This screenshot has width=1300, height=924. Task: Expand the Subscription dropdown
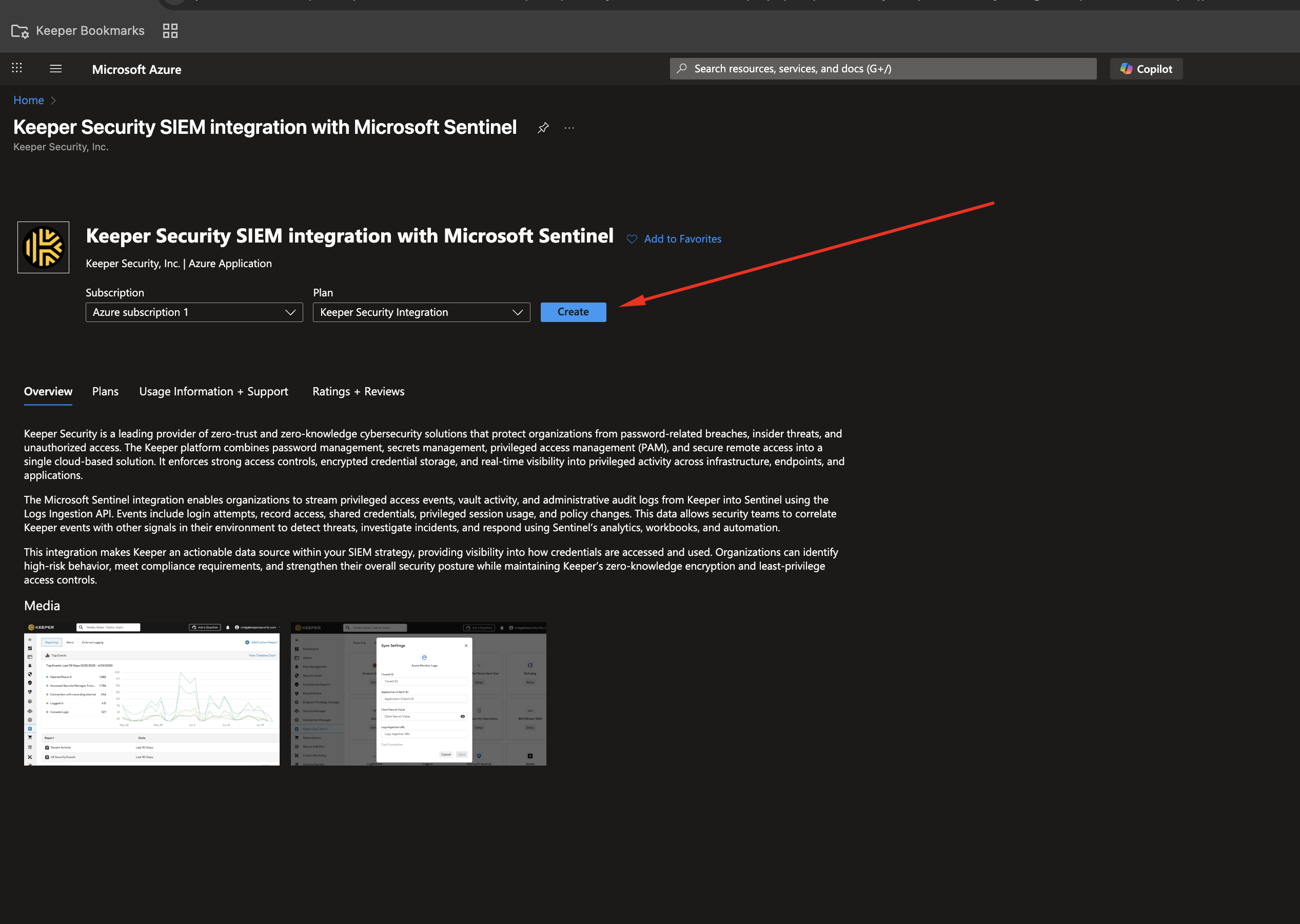(x=194, y=312)
